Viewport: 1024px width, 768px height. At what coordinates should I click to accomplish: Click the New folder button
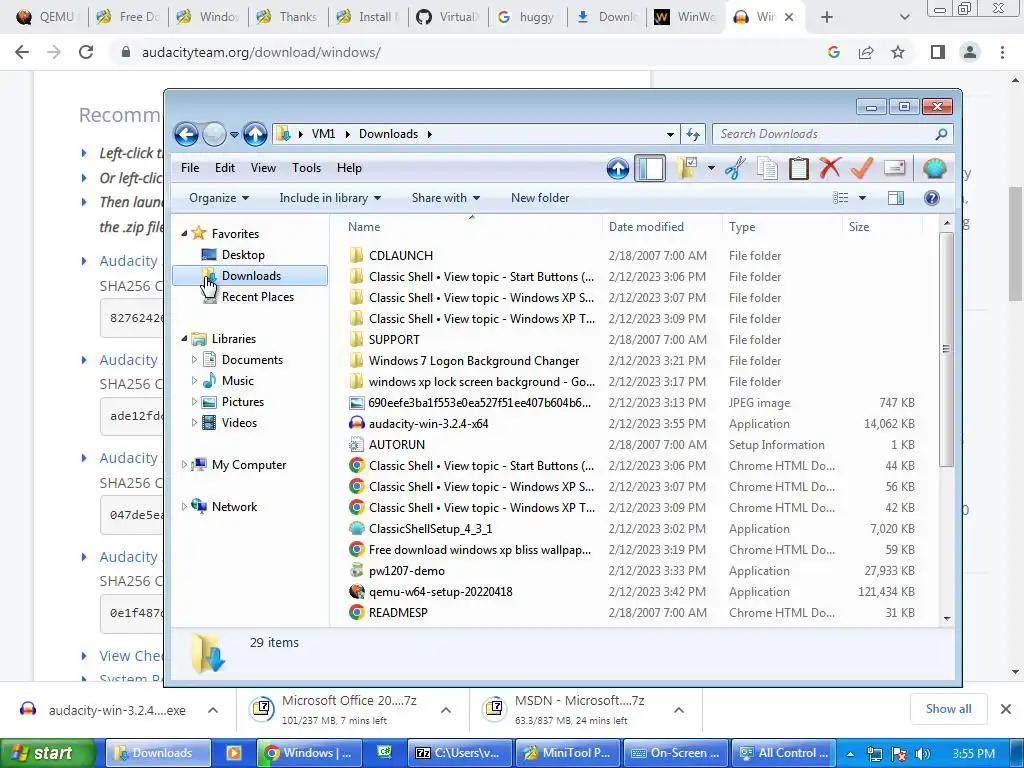coord(539,198)
